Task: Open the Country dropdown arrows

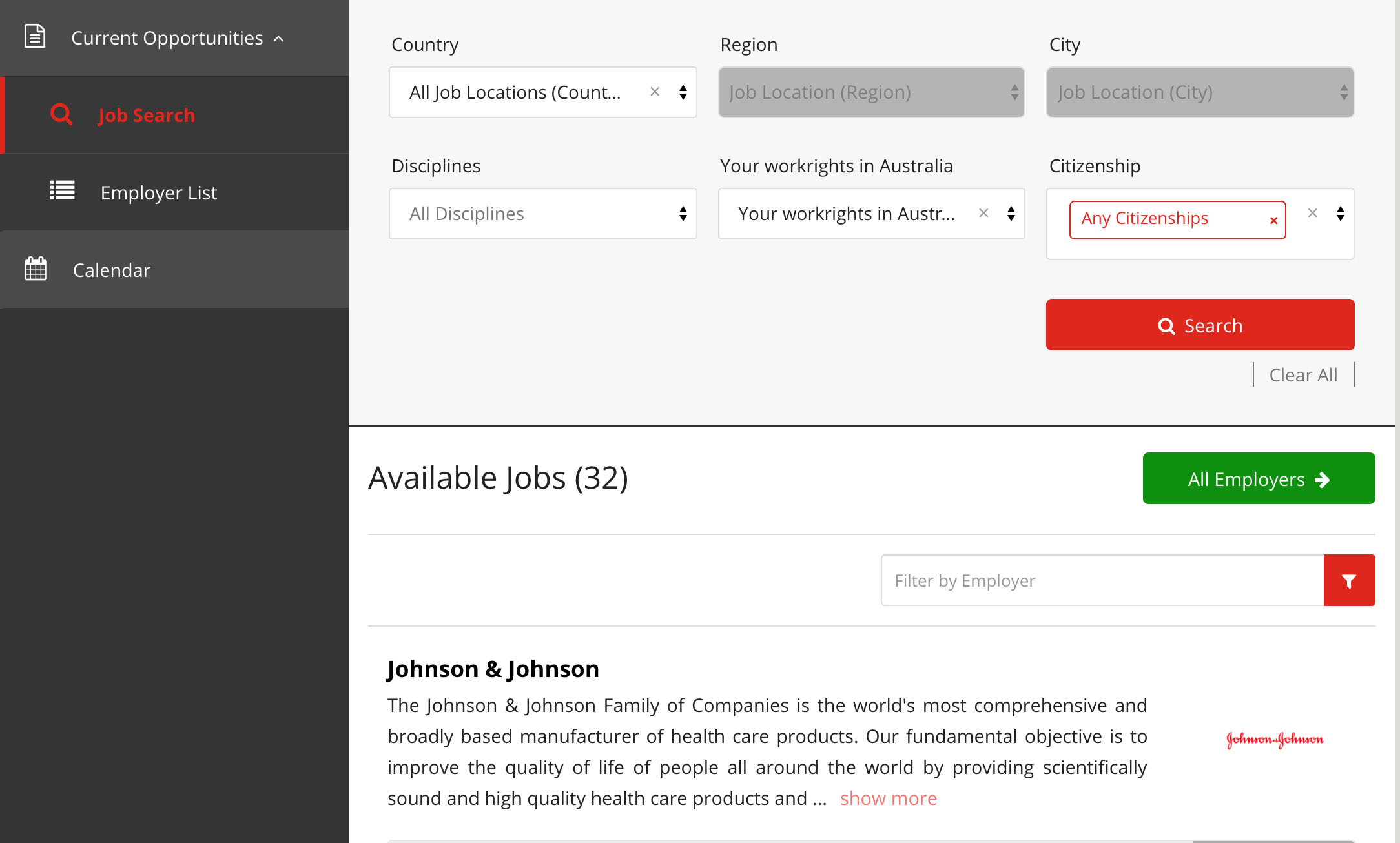Action: pos(683,92)
